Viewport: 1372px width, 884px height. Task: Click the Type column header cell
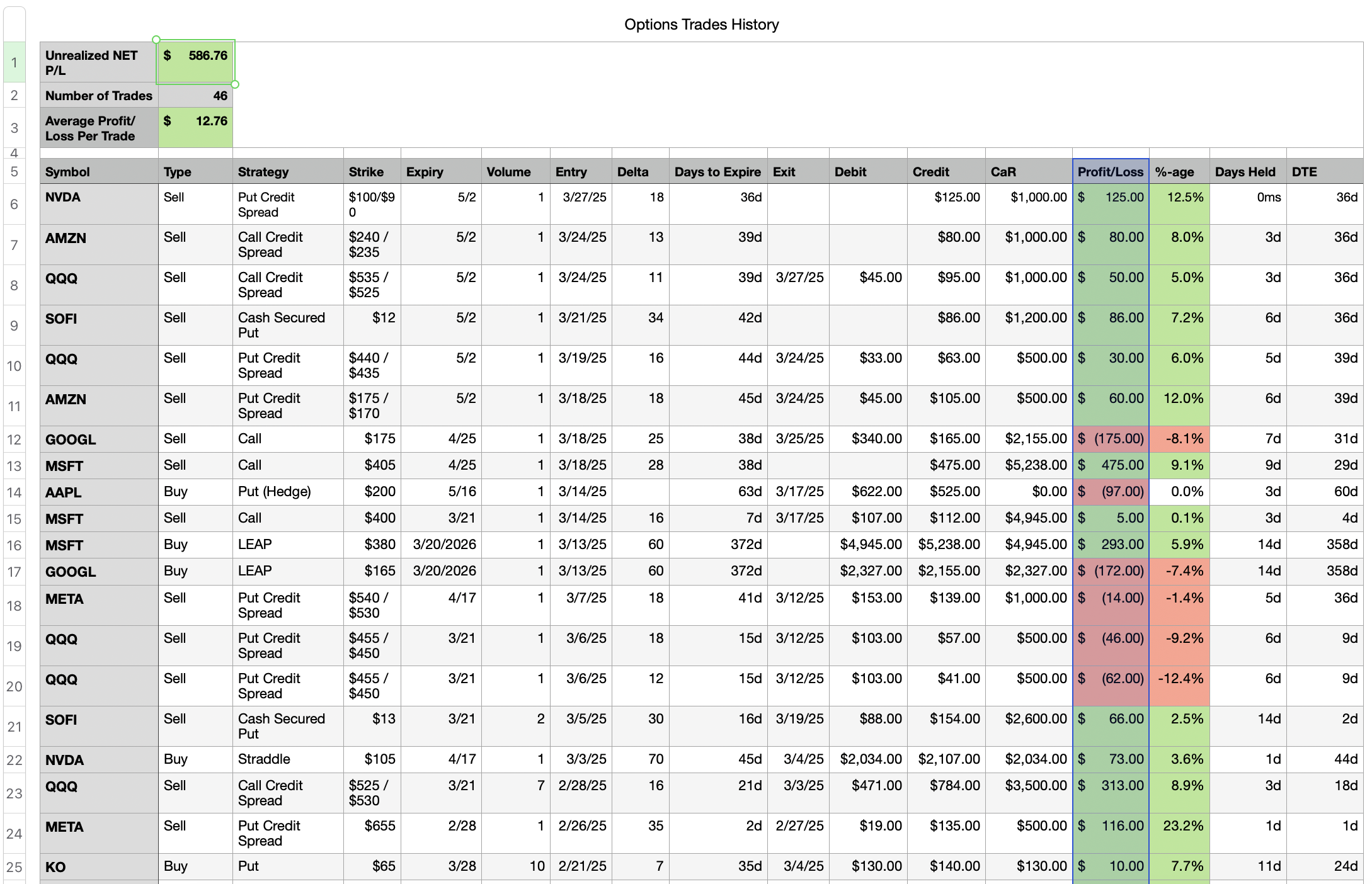[x=195, y=172]
